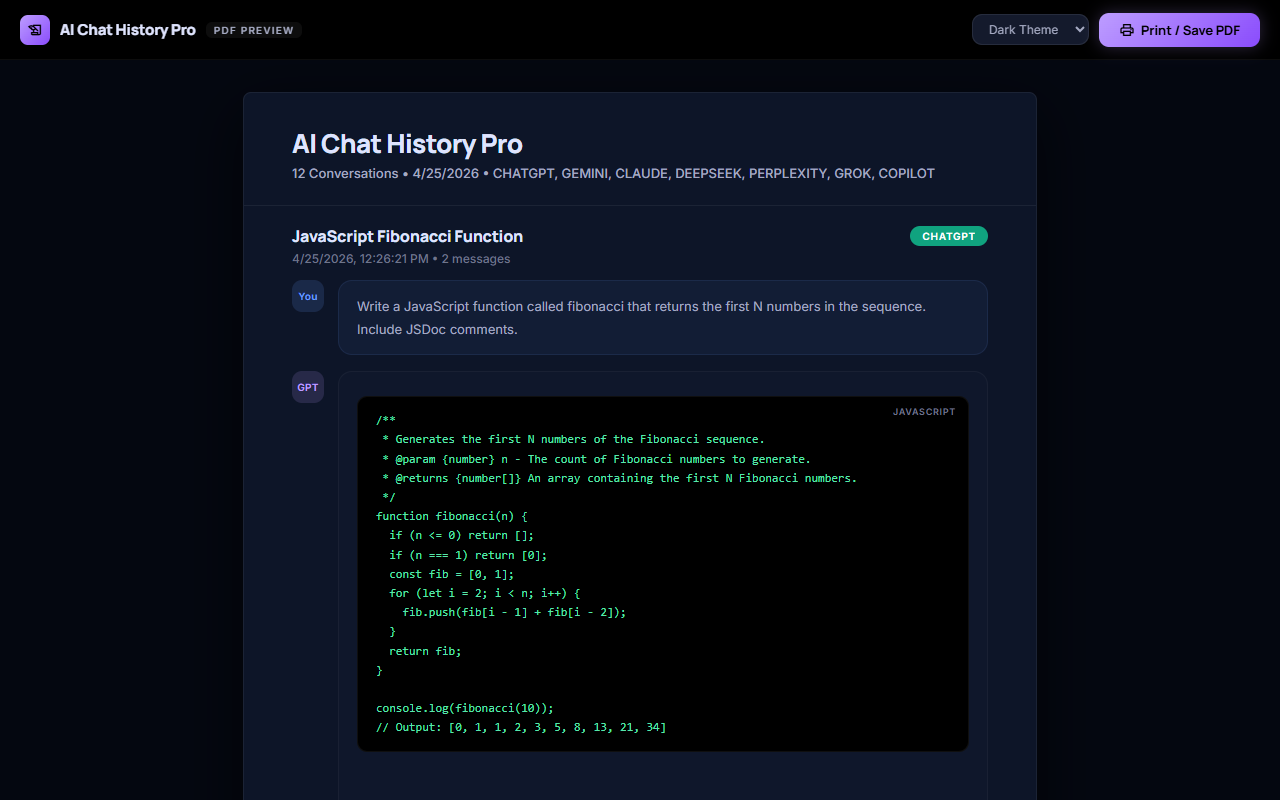The width and height of the screenshot is (1280, 800).
Task: Click the user message about fibonacci function
Action: (x=662, y=317)
